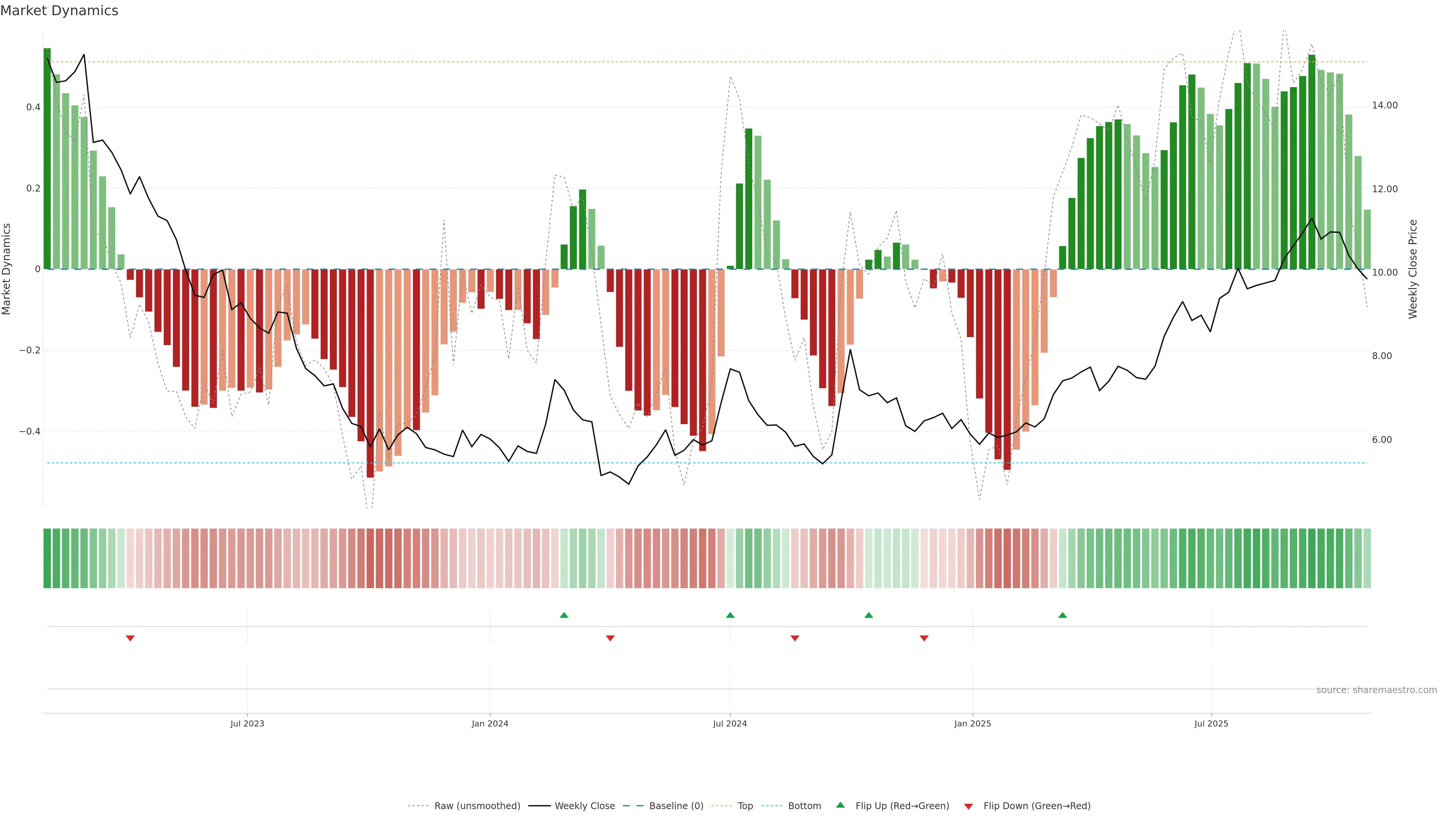Click the source: sharemaestro.com text
Viewport: 1456px width, 819px height.
pyautogui.click(x=1376, y=690)
